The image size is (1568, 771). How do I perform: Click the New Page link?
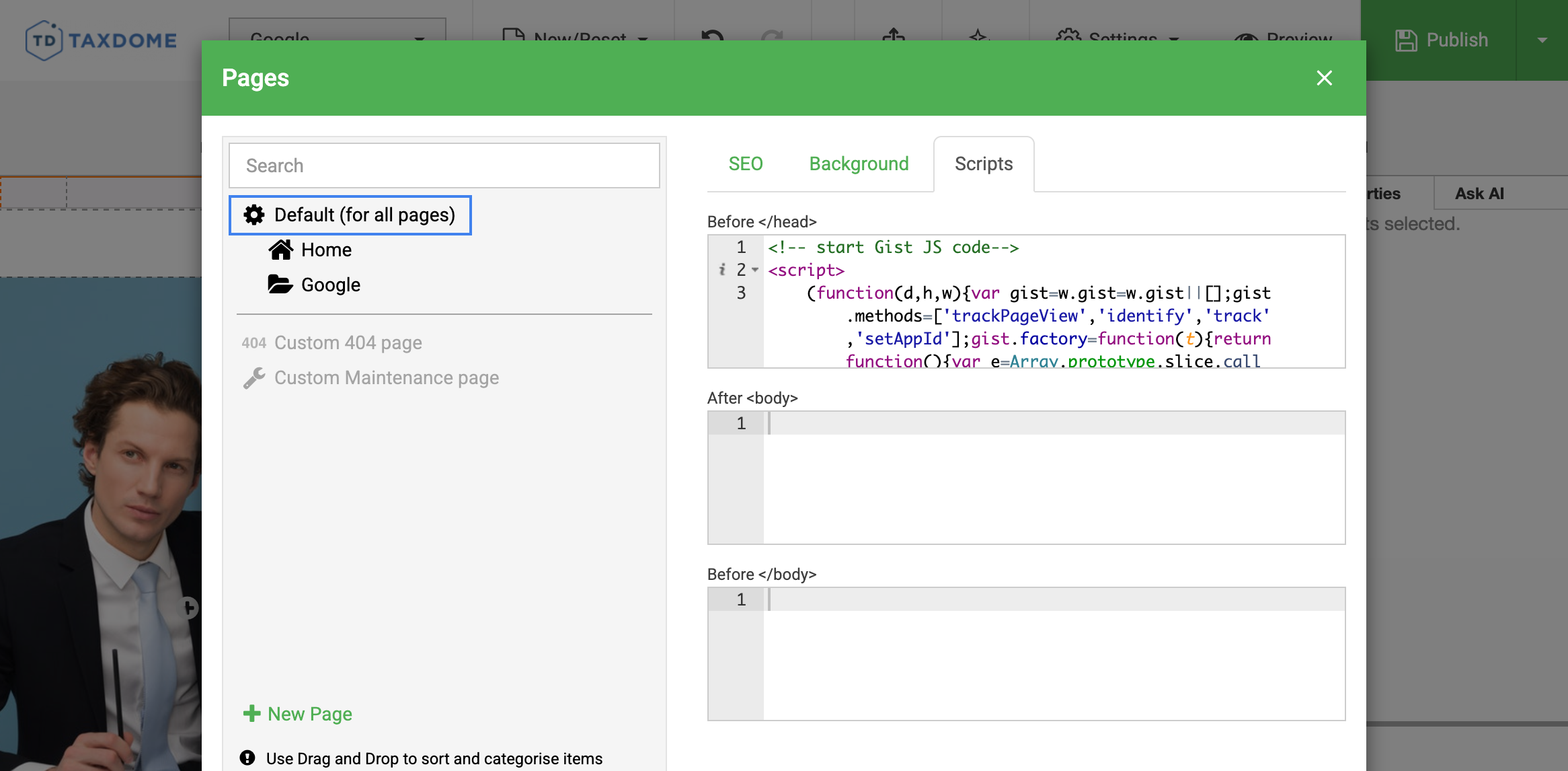[x=309, y=714]
